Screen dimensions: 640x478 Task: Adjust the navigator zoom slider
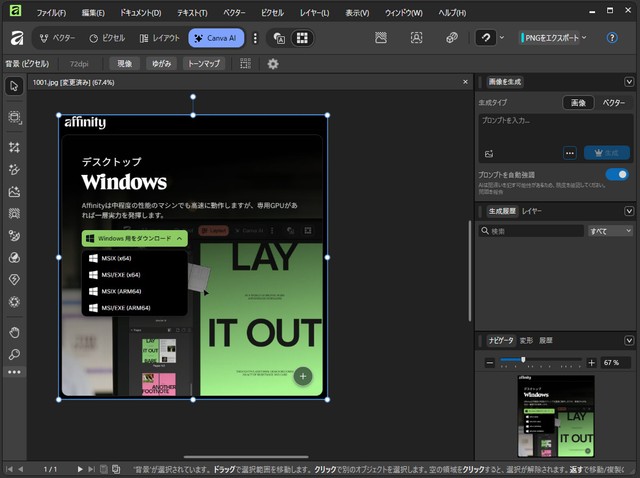[522, 362]
